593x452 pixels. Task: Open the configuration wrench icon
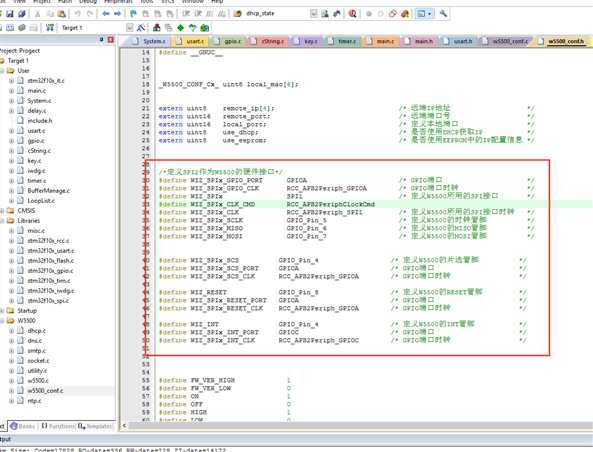443,14
